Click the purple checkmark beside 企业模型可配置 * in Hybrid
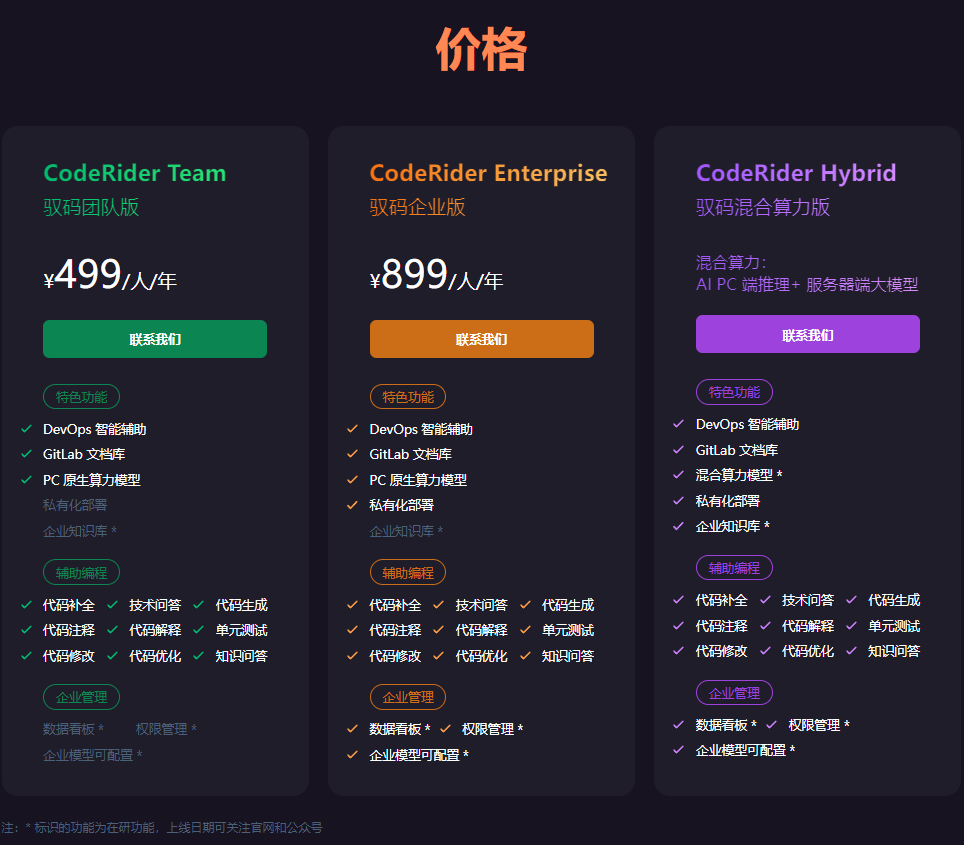 679,750
